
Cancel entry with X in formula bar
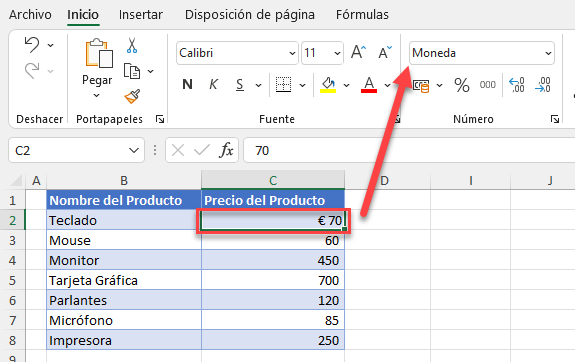178,150
